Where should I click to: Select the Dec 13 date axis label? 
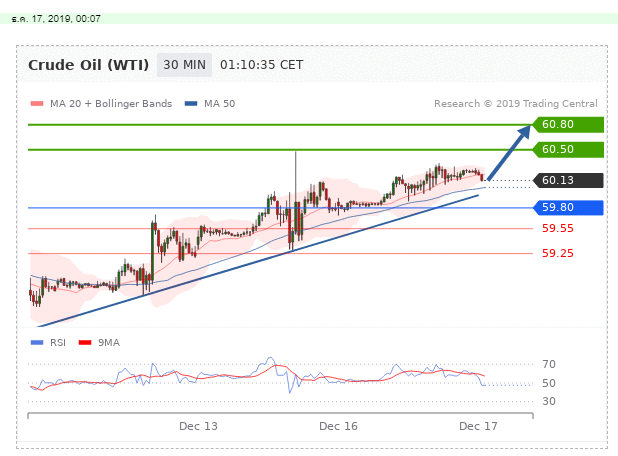pyautogui.click(x=198, y=426)
